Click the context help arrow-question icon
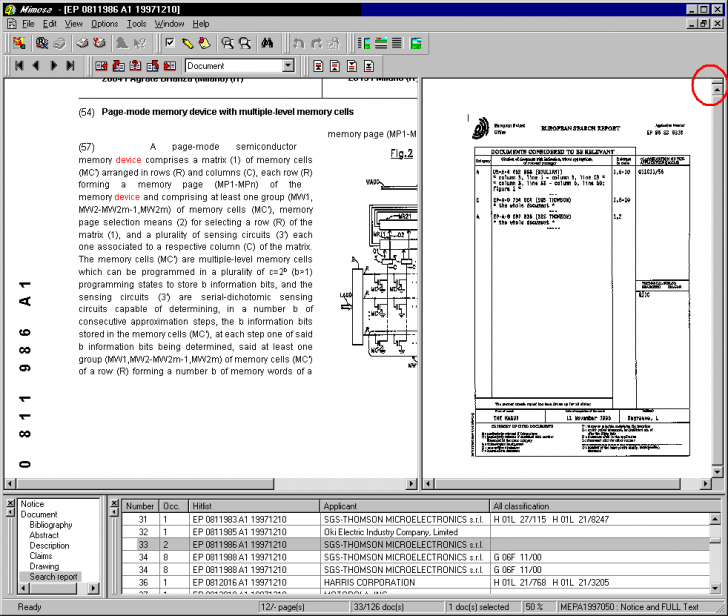Viewport: 728px width, 616px height. pos(139,43)
